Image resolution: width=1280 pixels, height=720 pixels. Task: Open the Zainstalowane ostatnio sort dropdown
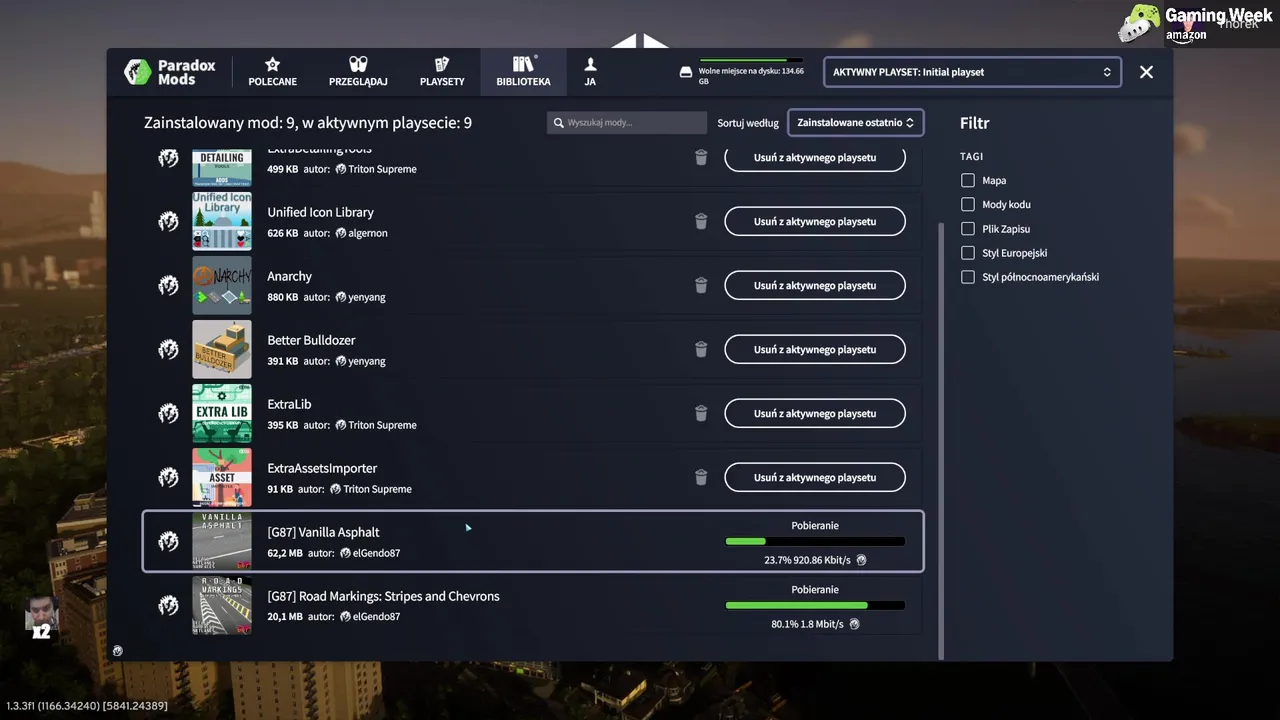tap(855, 123)
